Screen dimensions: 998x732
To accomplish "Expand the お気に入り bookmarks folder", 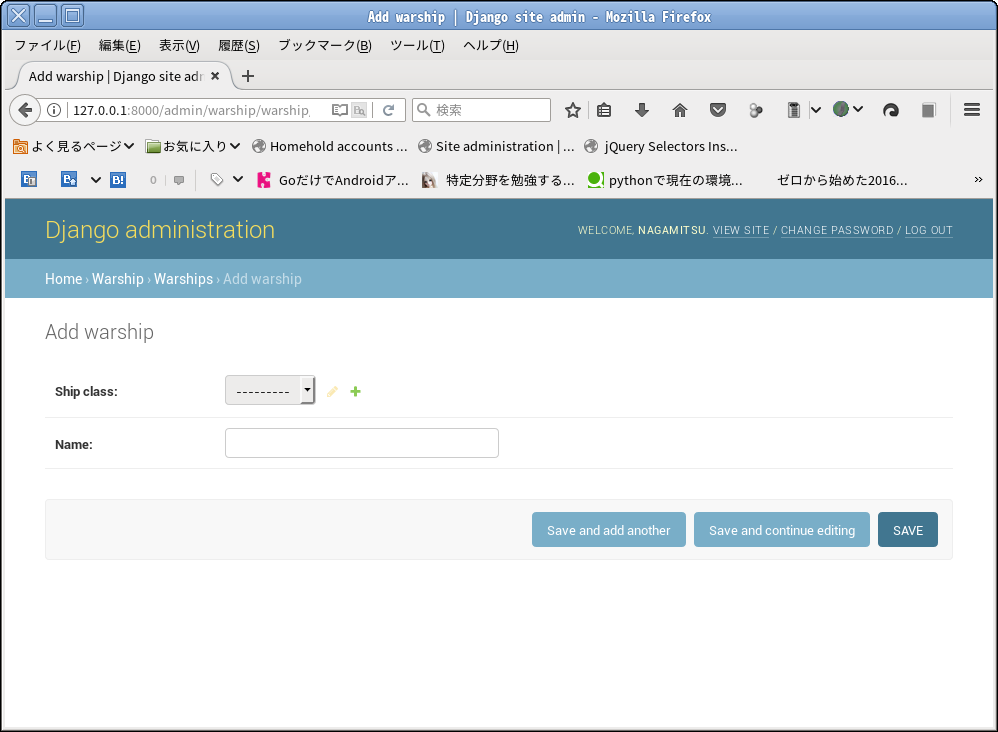I will (193, 146).
